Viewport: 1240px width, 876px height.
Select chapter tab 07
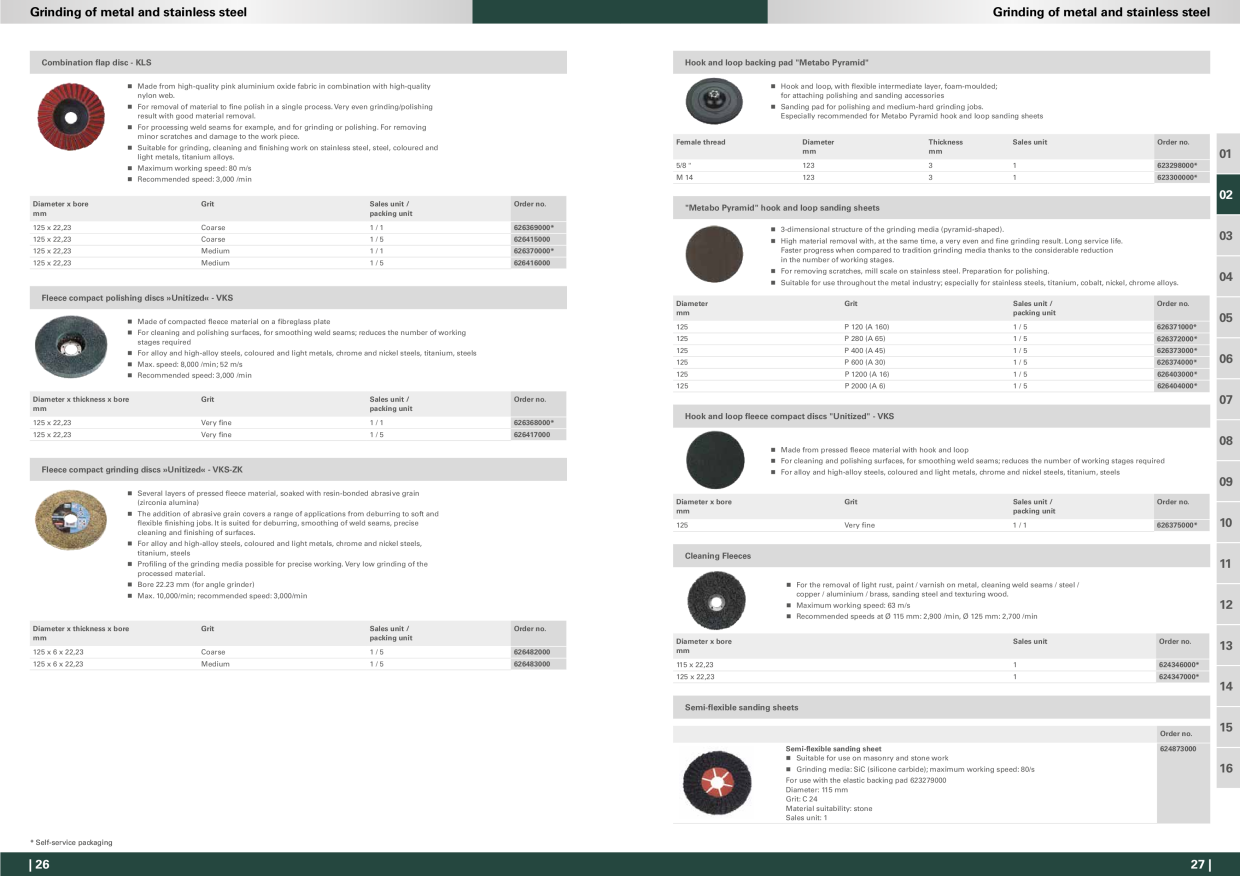point(1227,399)
